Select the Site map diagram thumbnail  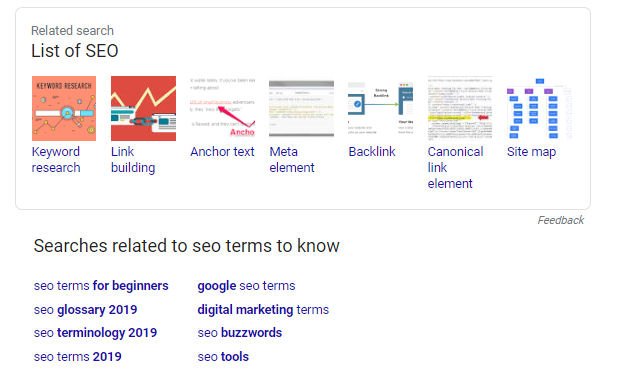[x=539, y=108]
